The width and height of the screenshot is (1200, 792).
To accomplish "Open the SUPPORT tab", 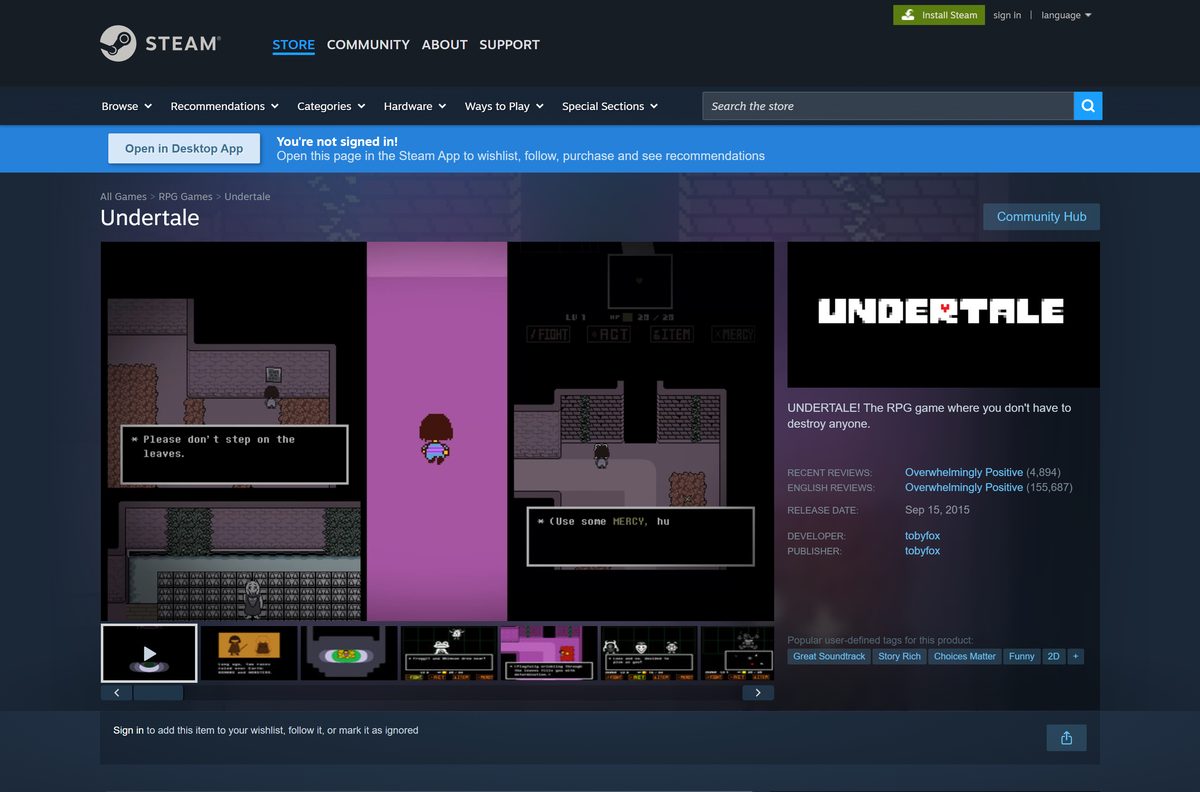I will pos(509,44).
